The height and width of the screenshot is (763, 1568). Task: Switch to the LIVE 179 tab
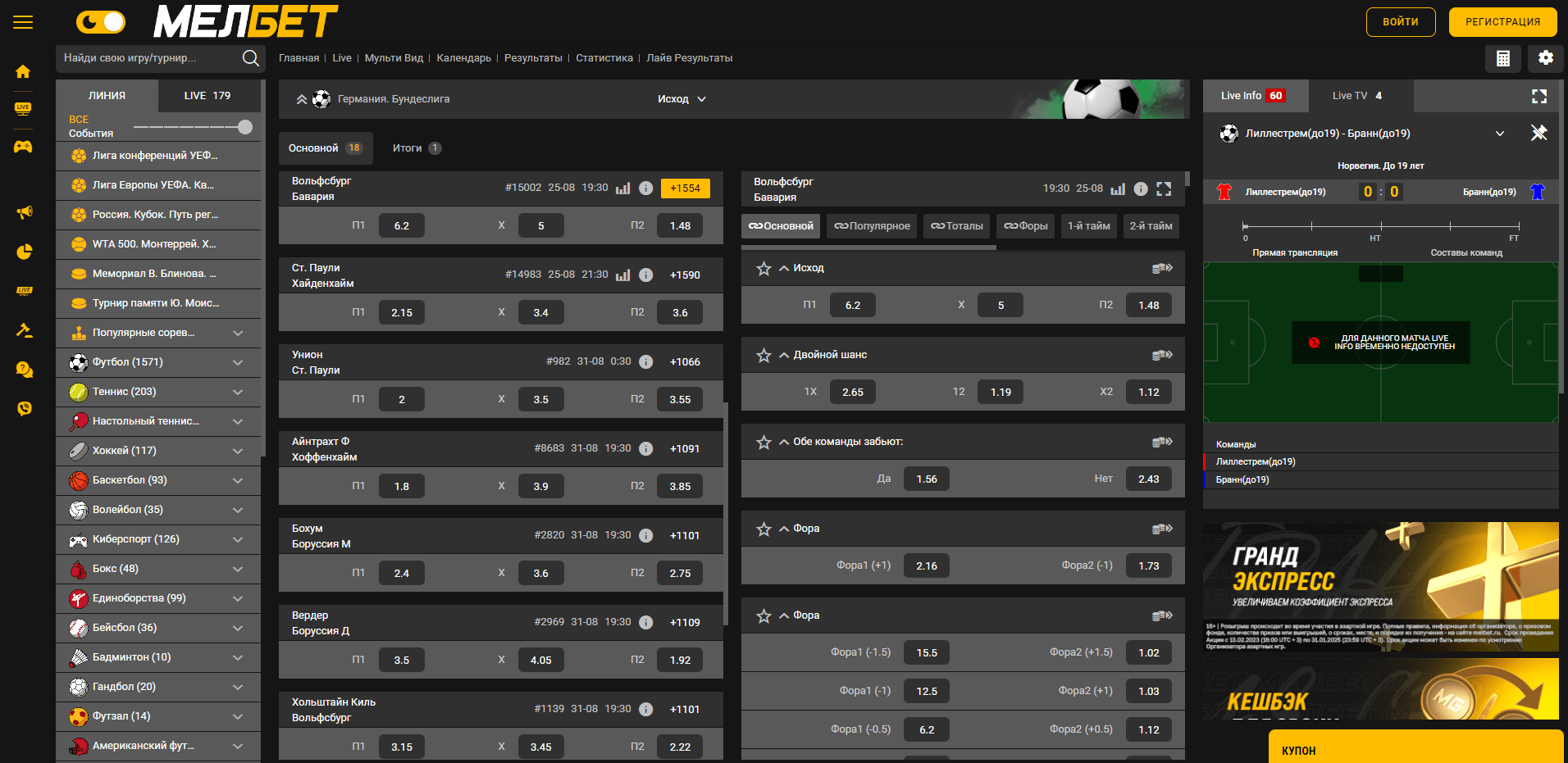pos(208,96)
